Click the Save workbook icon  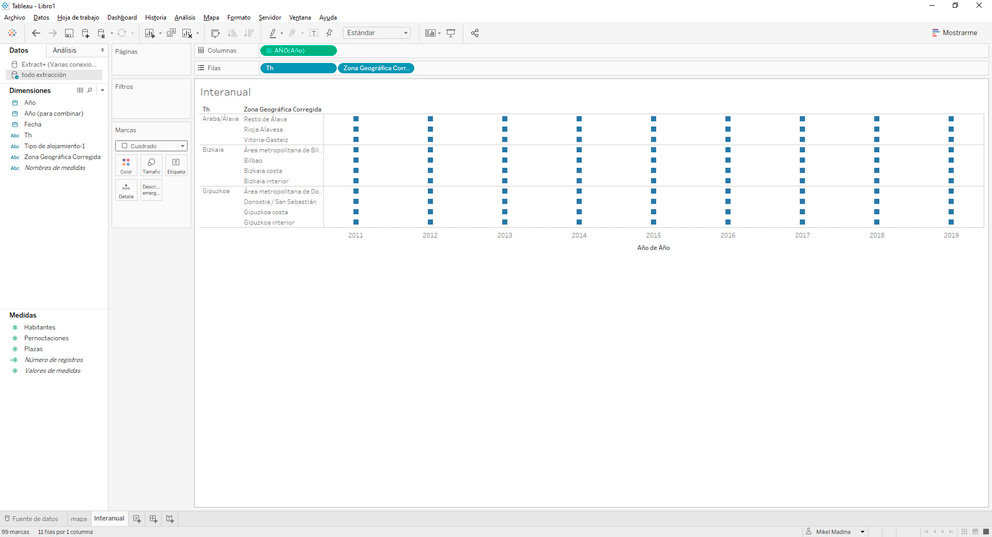pyautogui.click(x=69, y=33)
